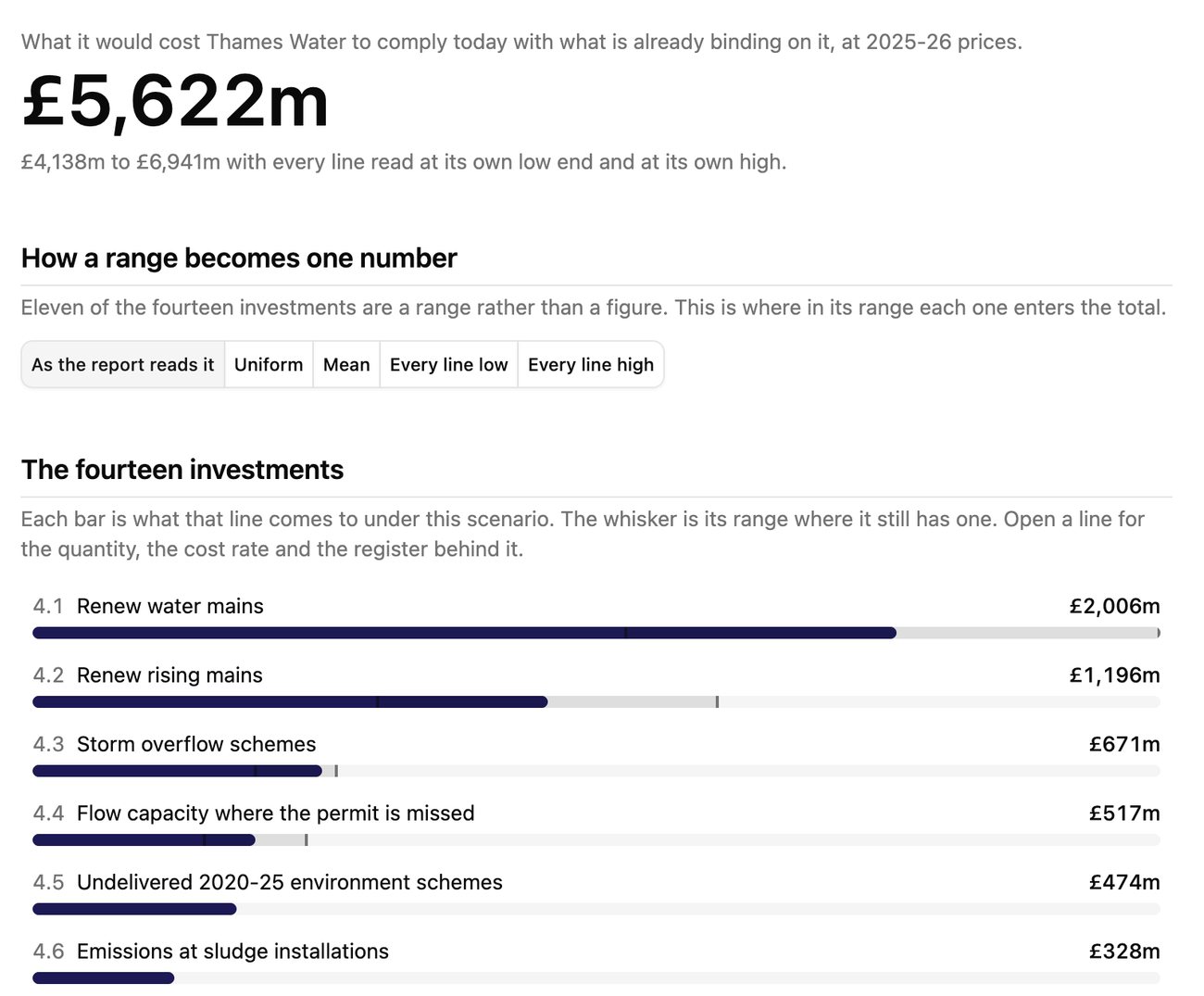
Task: Click the Renew rising mains range bar
Action: (596, 702)
